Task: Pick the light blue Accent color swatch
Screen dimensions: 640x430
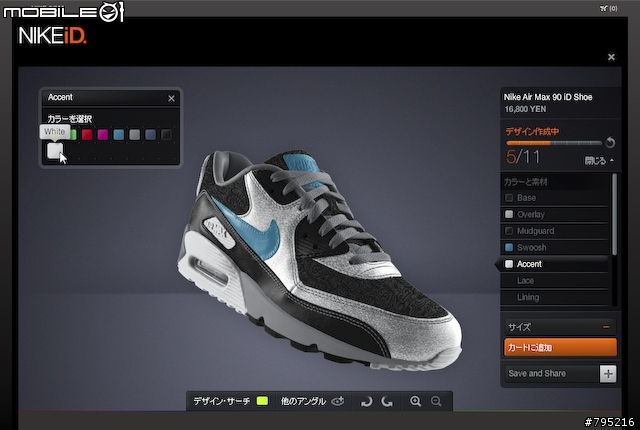Action: pos(119,135)
